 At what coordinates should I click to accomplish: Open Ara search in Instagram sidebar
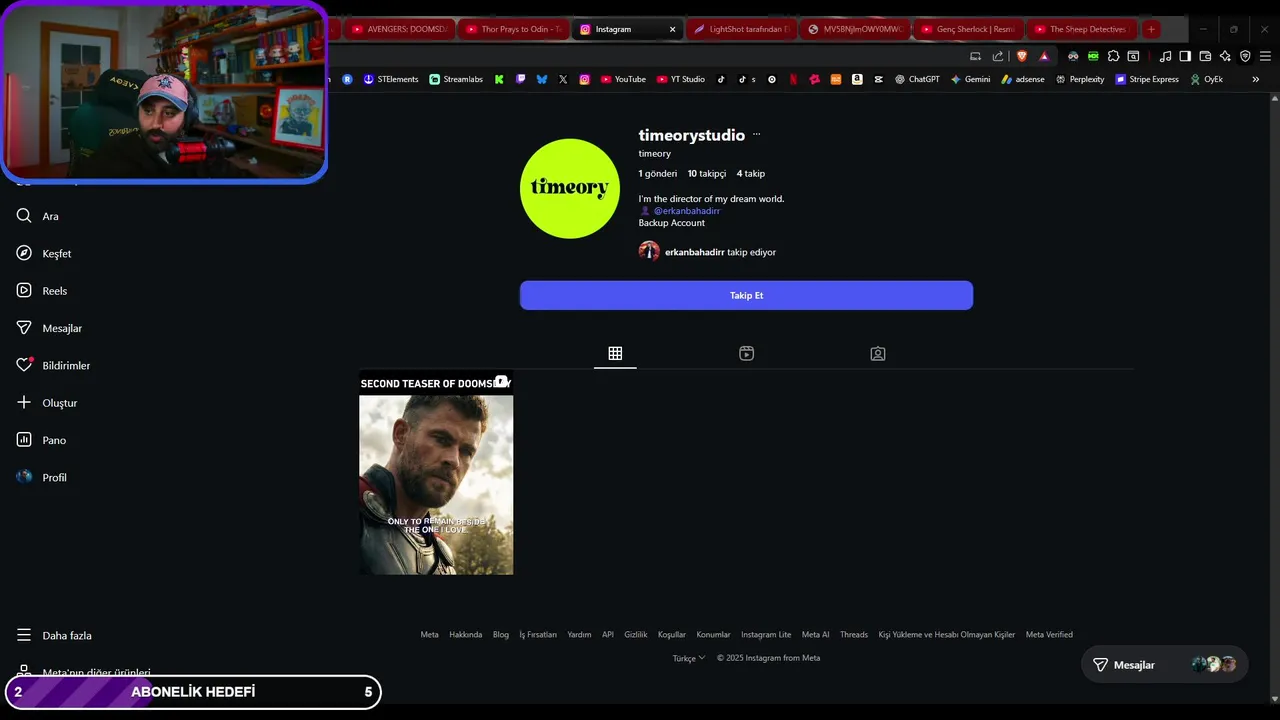(x=37, y=216)
